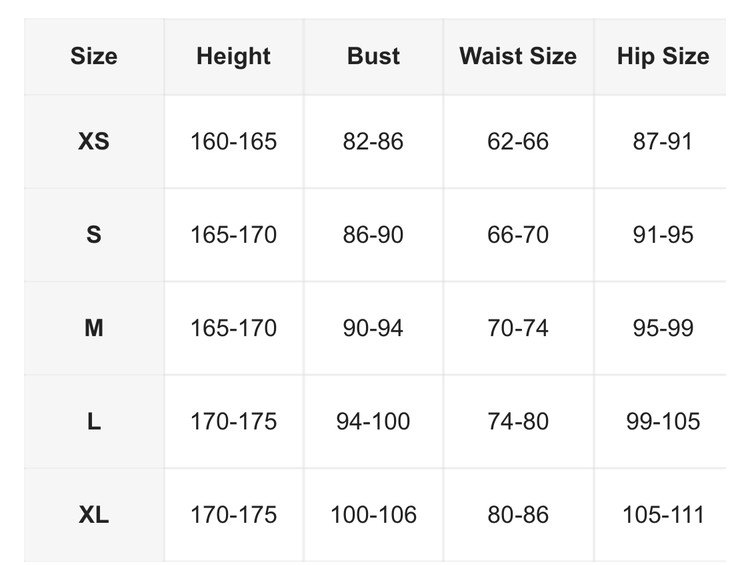Image resolution: width=750 pixels, height=565 pixels.
Task: Select the 91-95 hip size cell
Action: [663, 235]
